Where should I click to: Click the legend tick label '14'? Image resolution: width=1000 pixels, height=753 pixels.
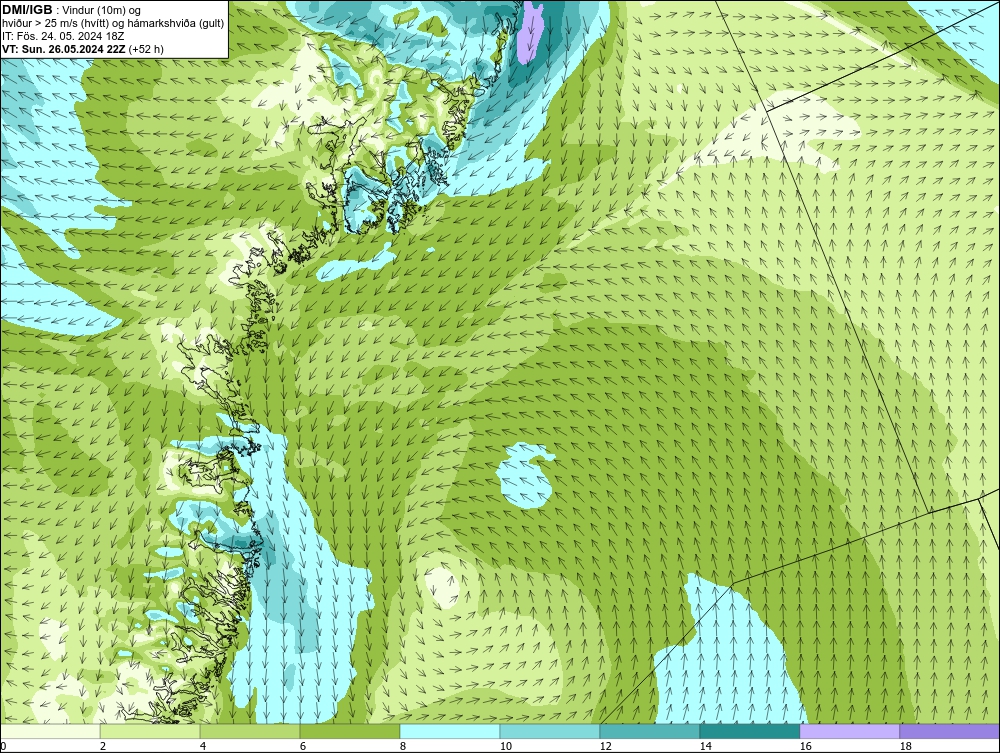pos(705,746)
